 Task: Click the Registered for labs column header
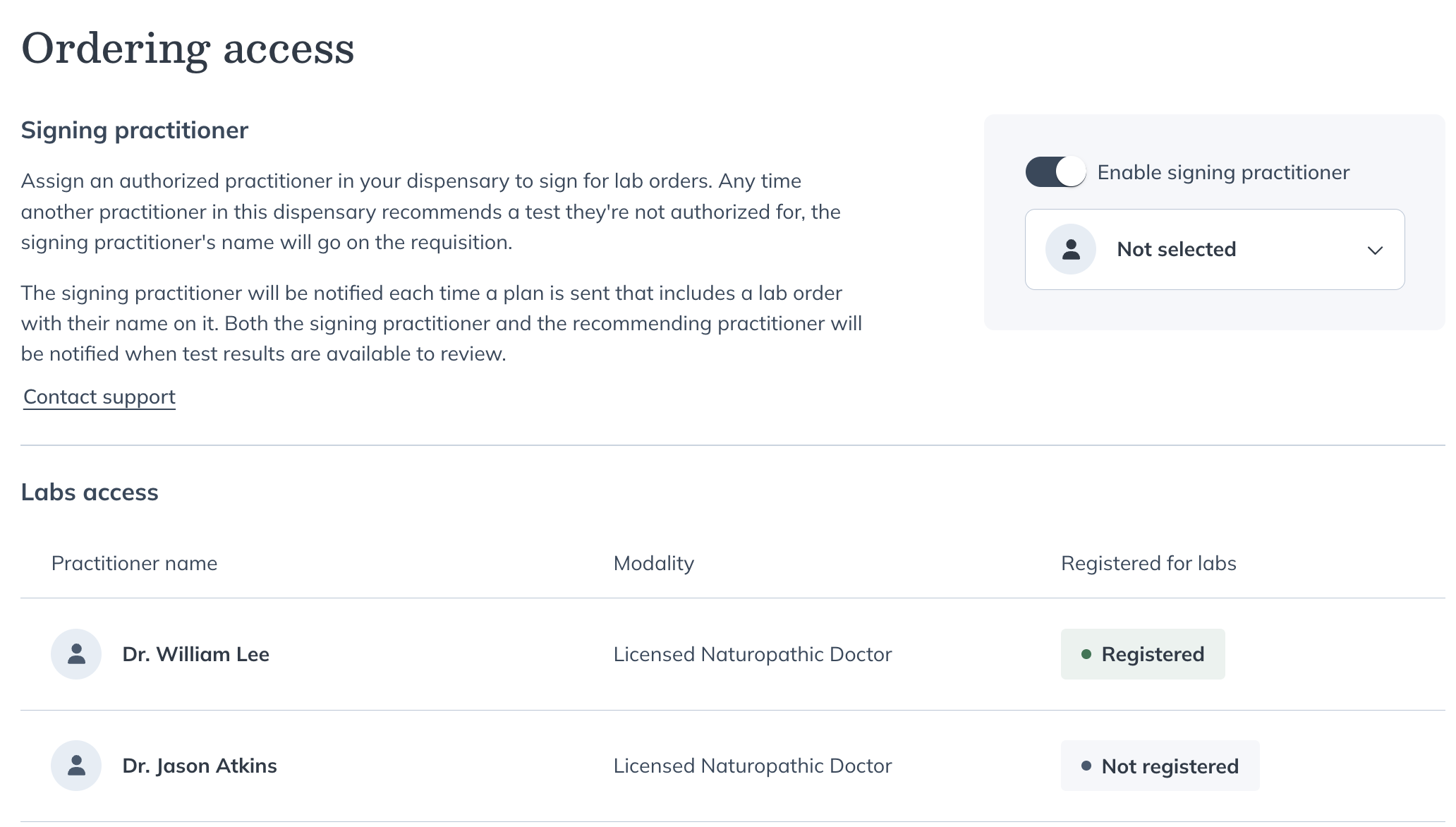[1148, 563]
